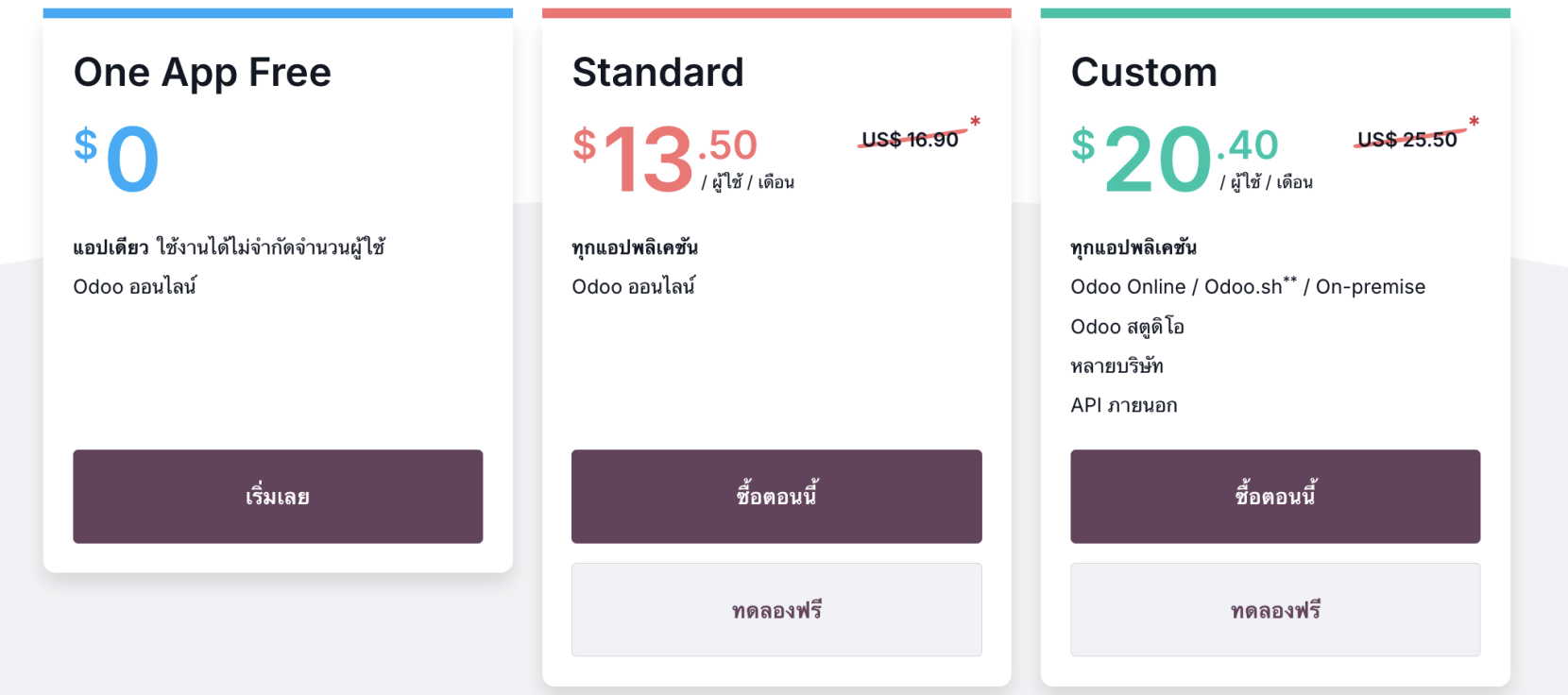1568x695 pixels.
Task: Select the One App Free plan title
Action: point(202,73)
